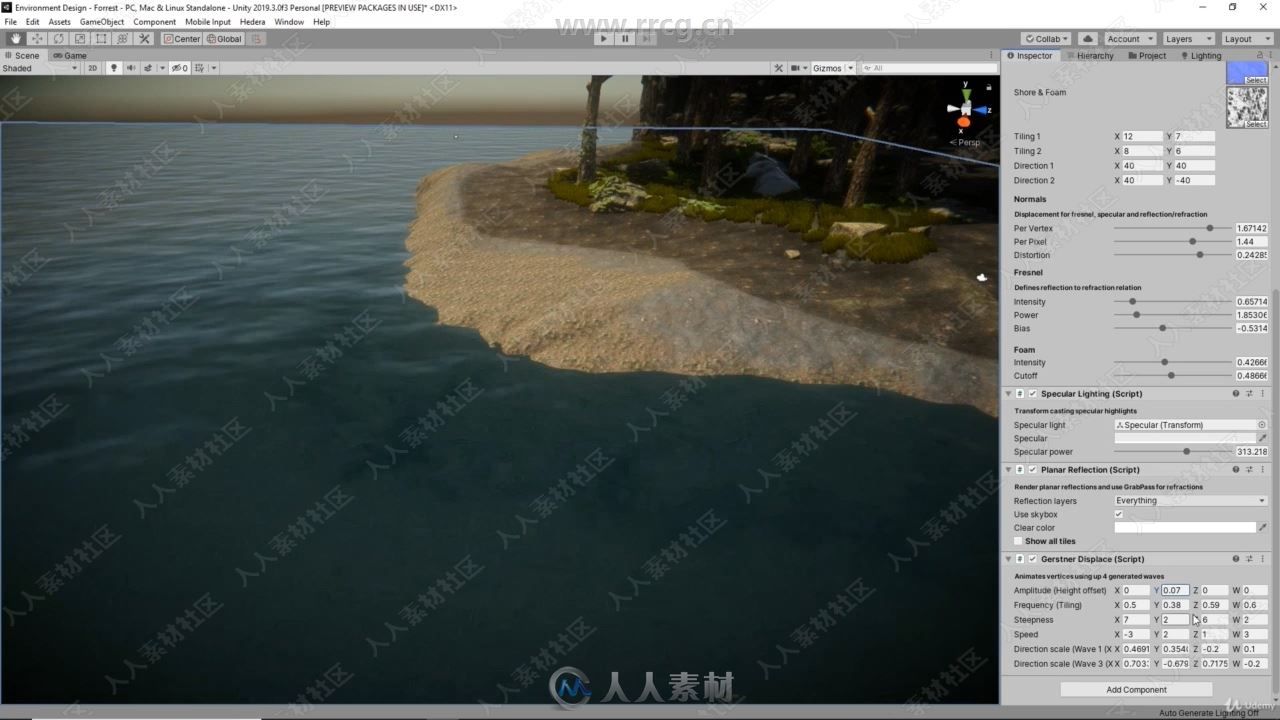This screenshot has width=1280, height=720.
Task: Toggle the scene gizmo lock icon
Action: [989, 86]
